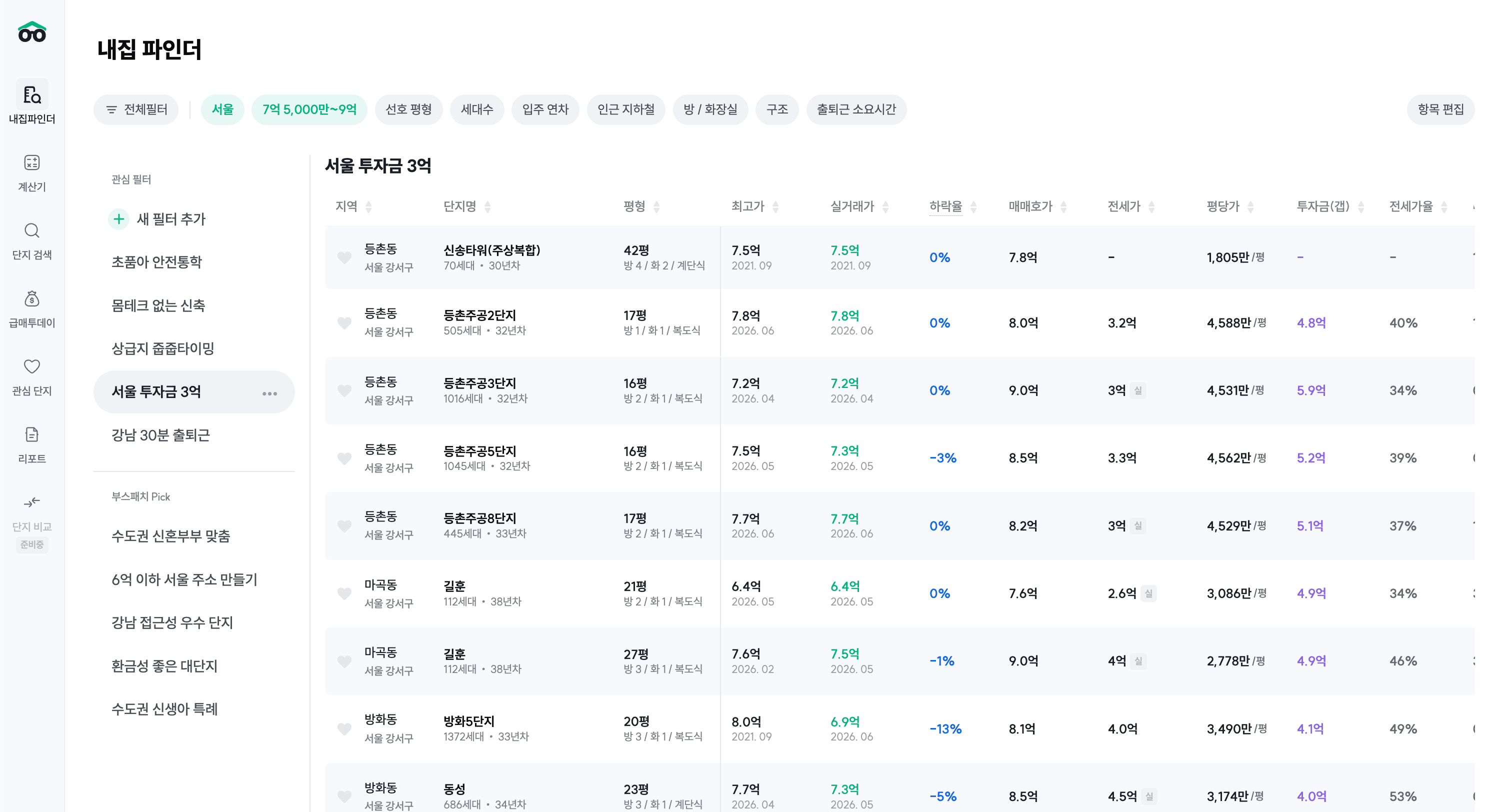Sort by 하락율 column arrows

click(x=973, y=206)
